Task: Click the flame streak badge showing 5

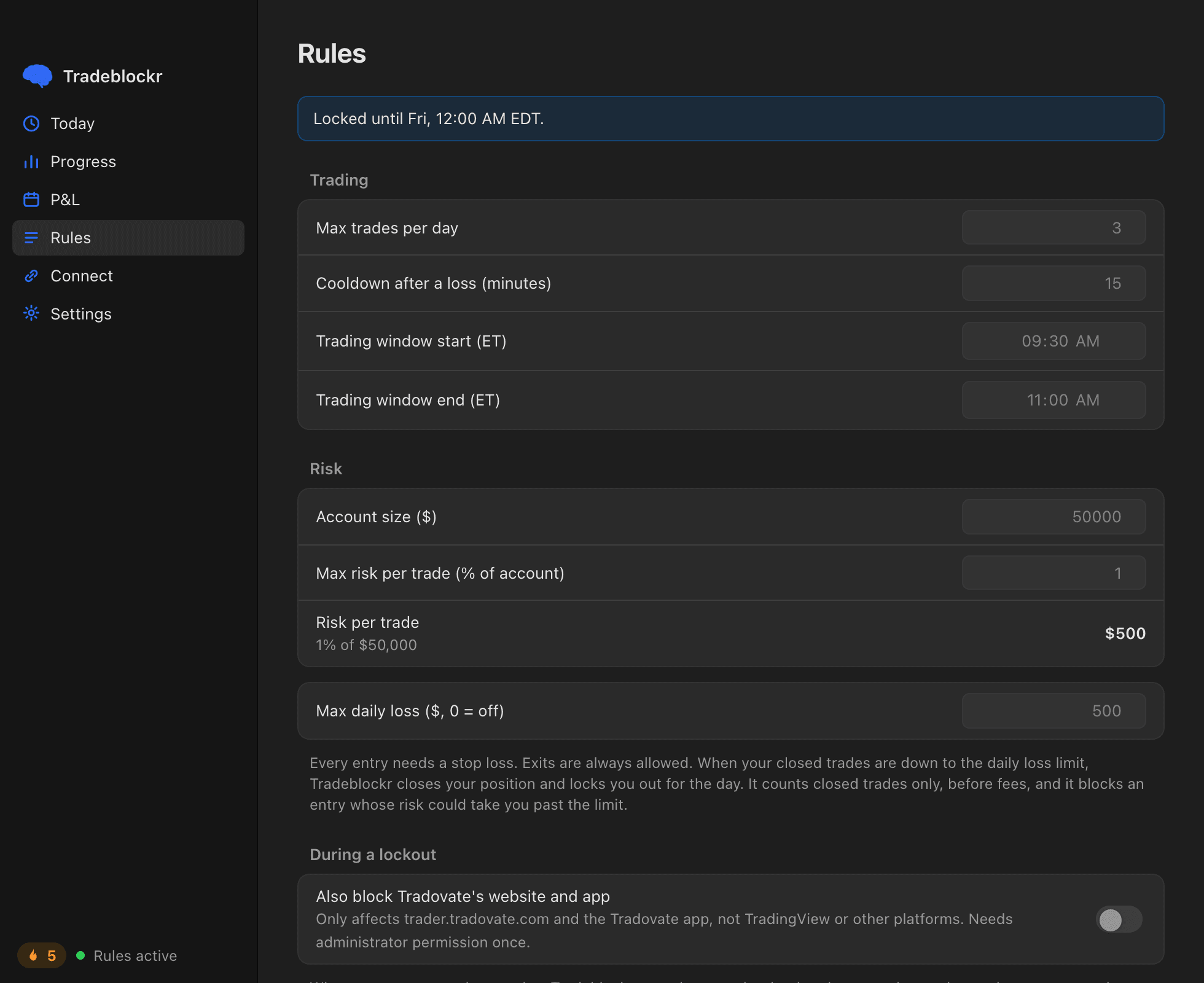Action: pyautogui.click(x=42, y=955)
